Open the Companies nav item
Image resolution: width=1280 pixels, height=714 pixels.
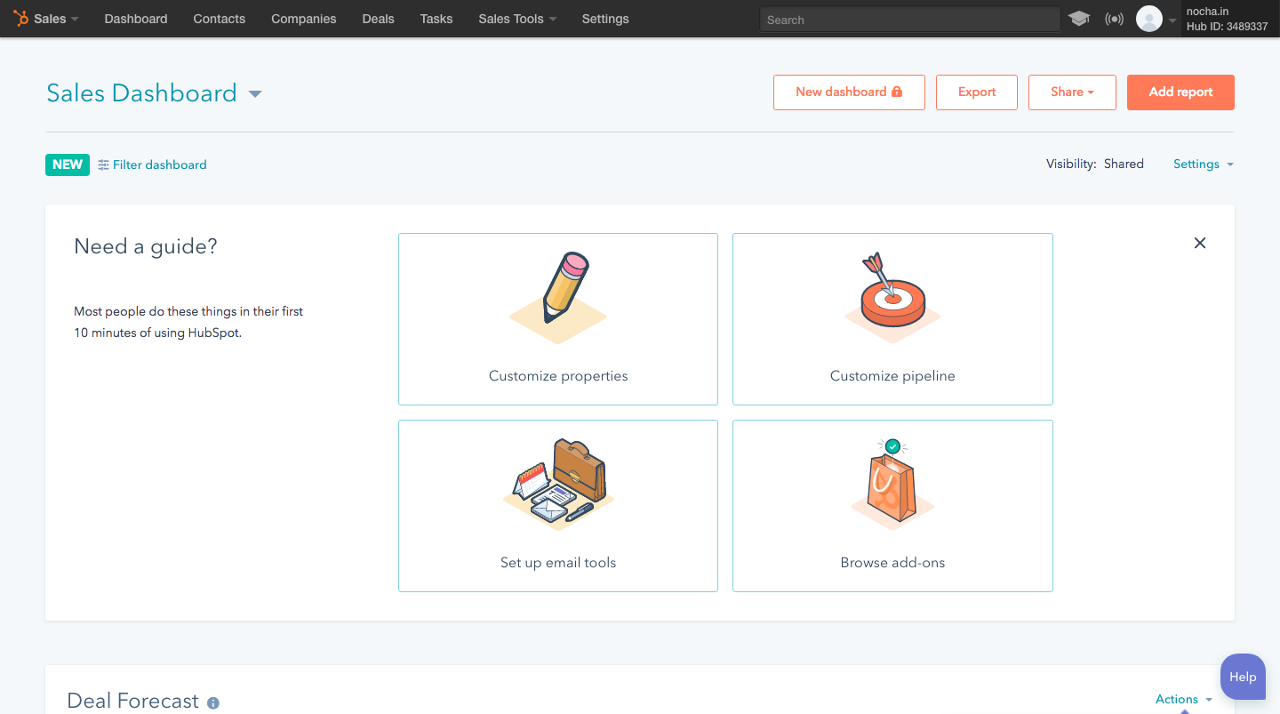pos(304,19)
